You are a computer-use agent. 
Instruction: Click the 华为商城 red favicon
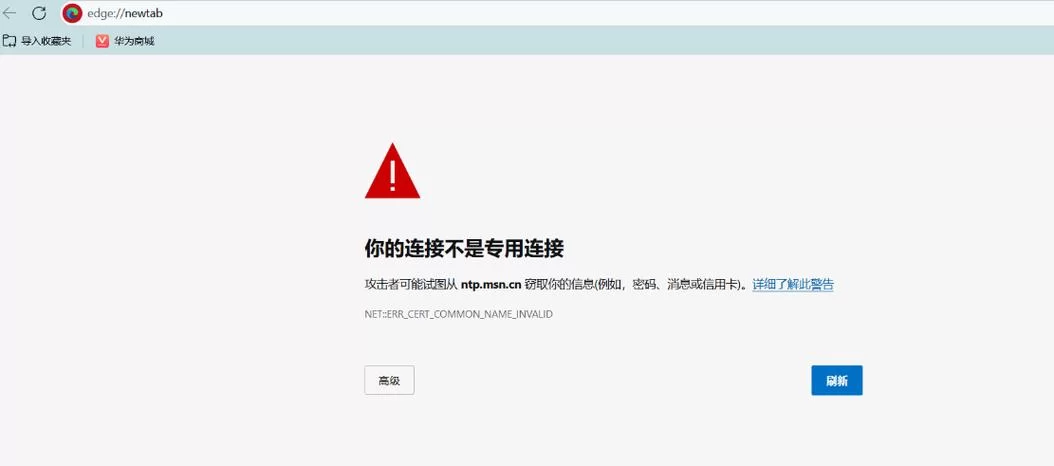(x=102, y=41)
